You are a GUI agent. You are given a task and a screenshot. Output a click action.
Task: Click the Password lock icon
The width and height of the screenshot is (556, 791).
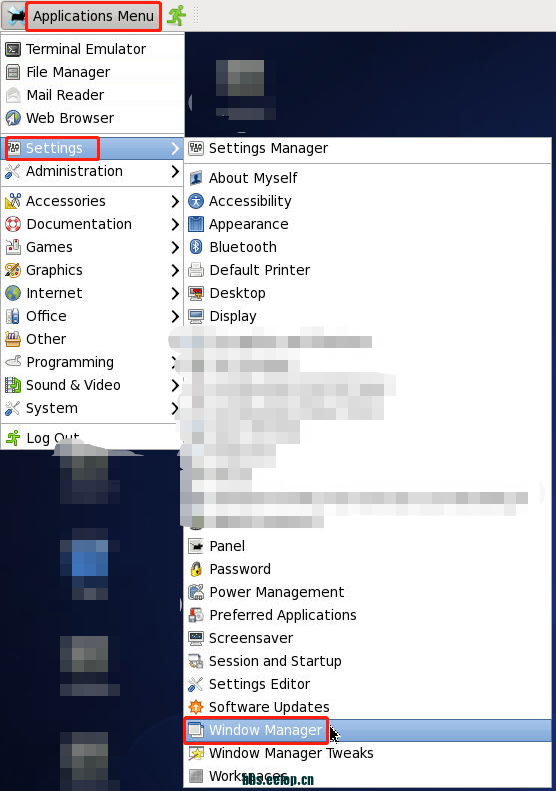point(196,569)
